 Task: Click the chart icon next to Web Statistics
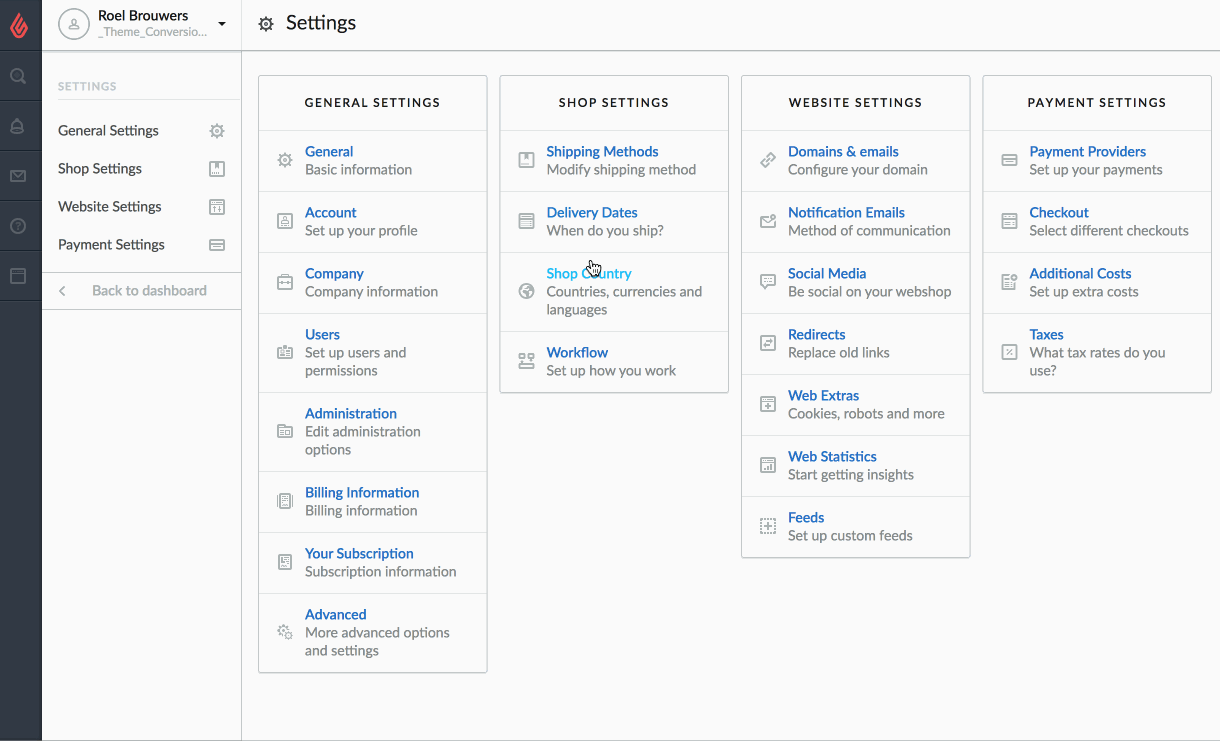coord(768,465)
